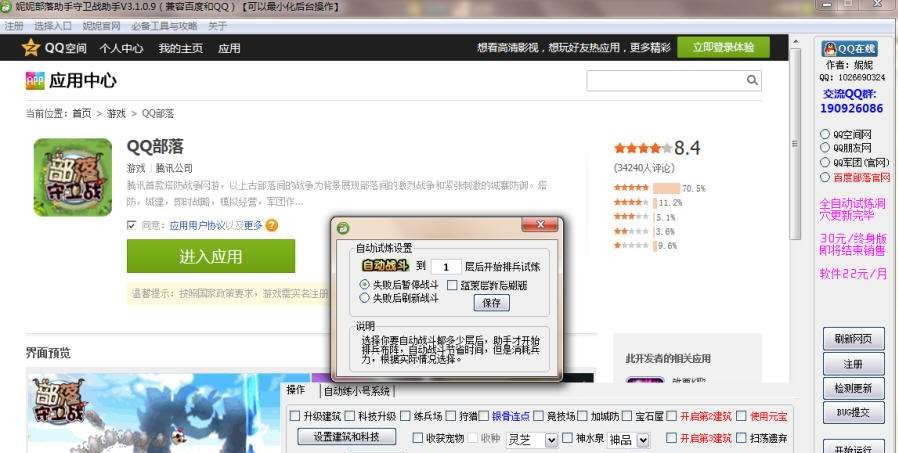898x453 pixels.
Task: Click the browser vertical scrollbar
Action: tap(794, 143)
